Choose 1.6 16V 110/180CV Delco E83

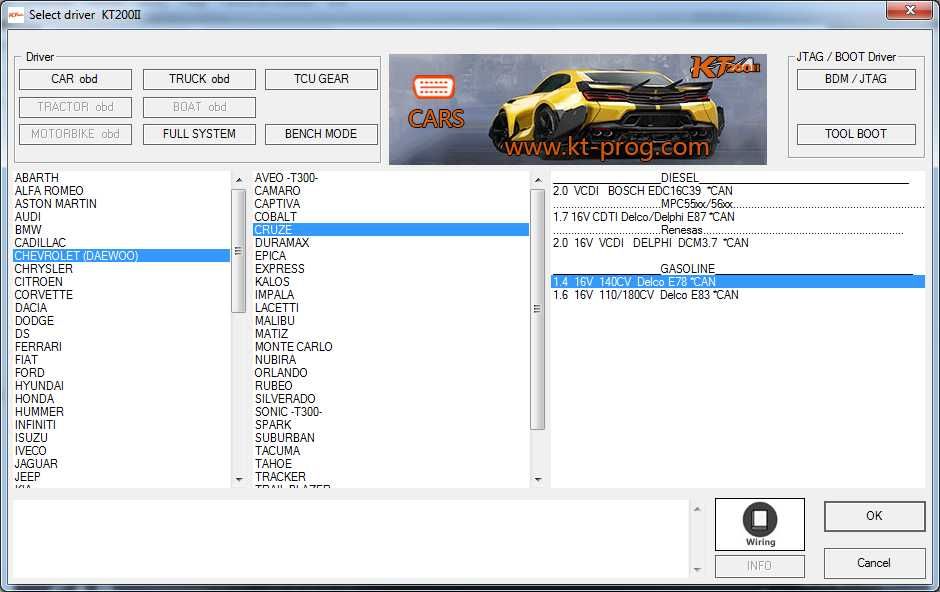coord(737,295)
